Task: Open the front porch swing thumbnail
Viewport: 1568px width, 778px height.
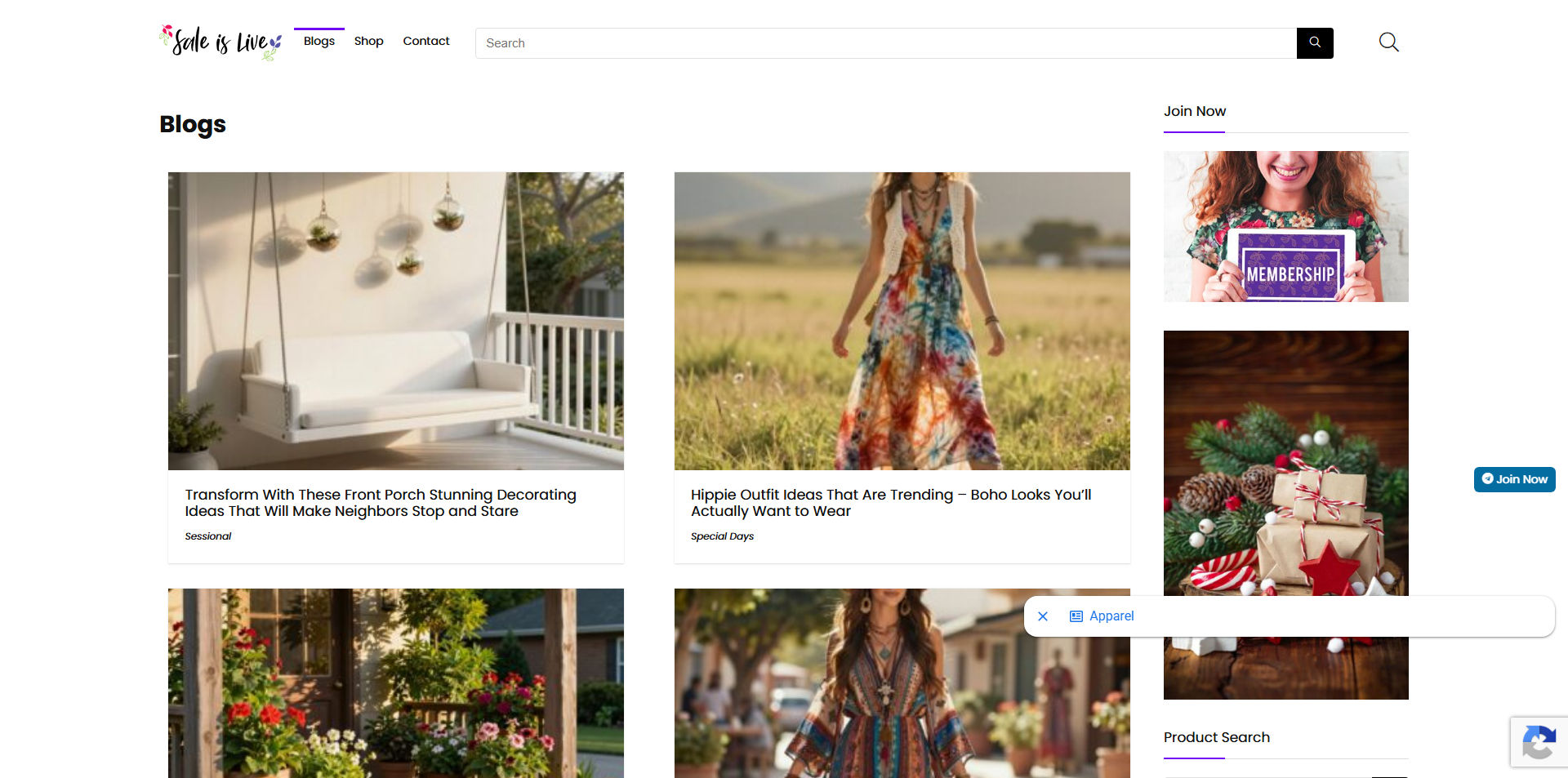Action: (x=396, y=321)
